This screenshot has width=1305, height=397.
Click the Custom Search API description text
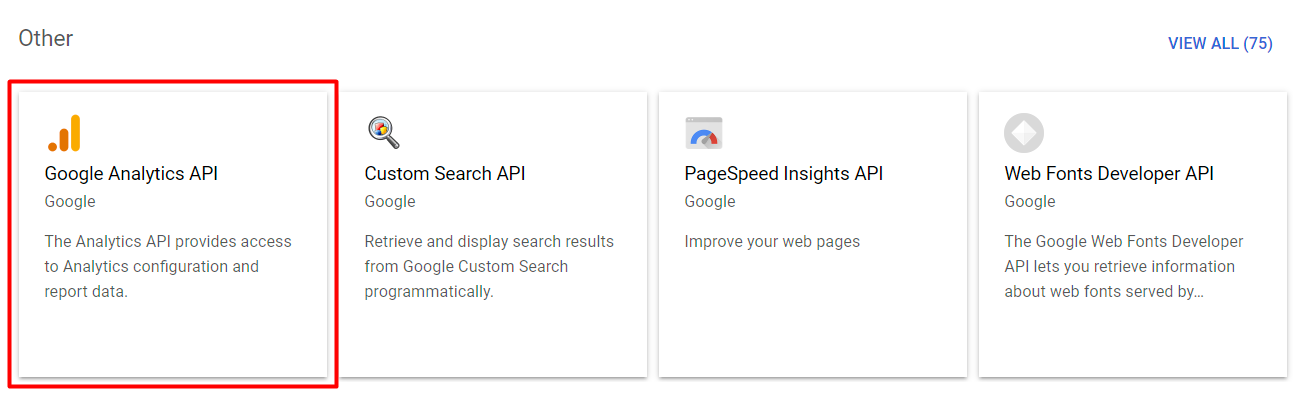(x=489, y=267)
